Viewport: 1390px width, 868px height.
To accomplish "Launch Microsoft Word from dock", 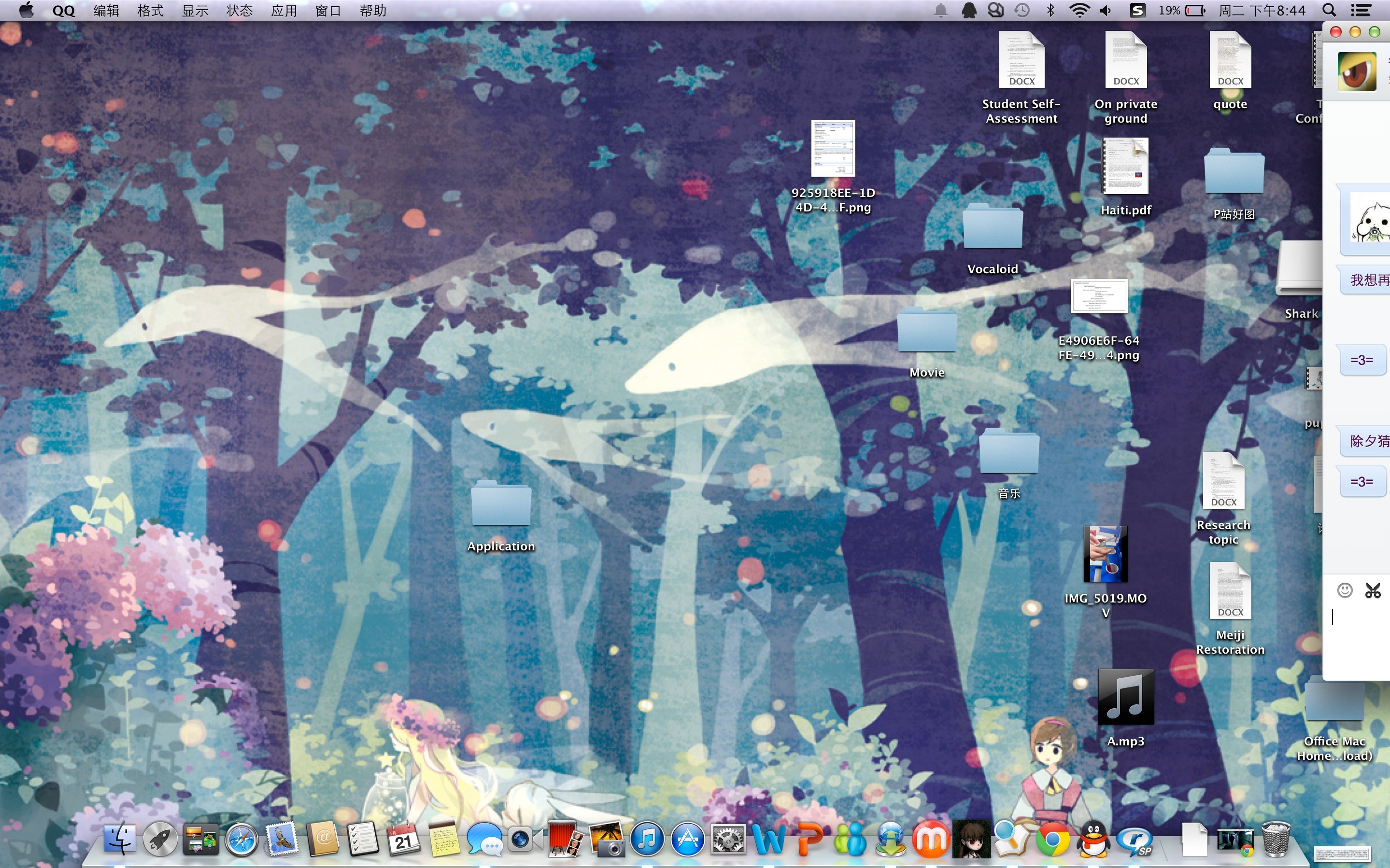I will (x=769, y=840).
